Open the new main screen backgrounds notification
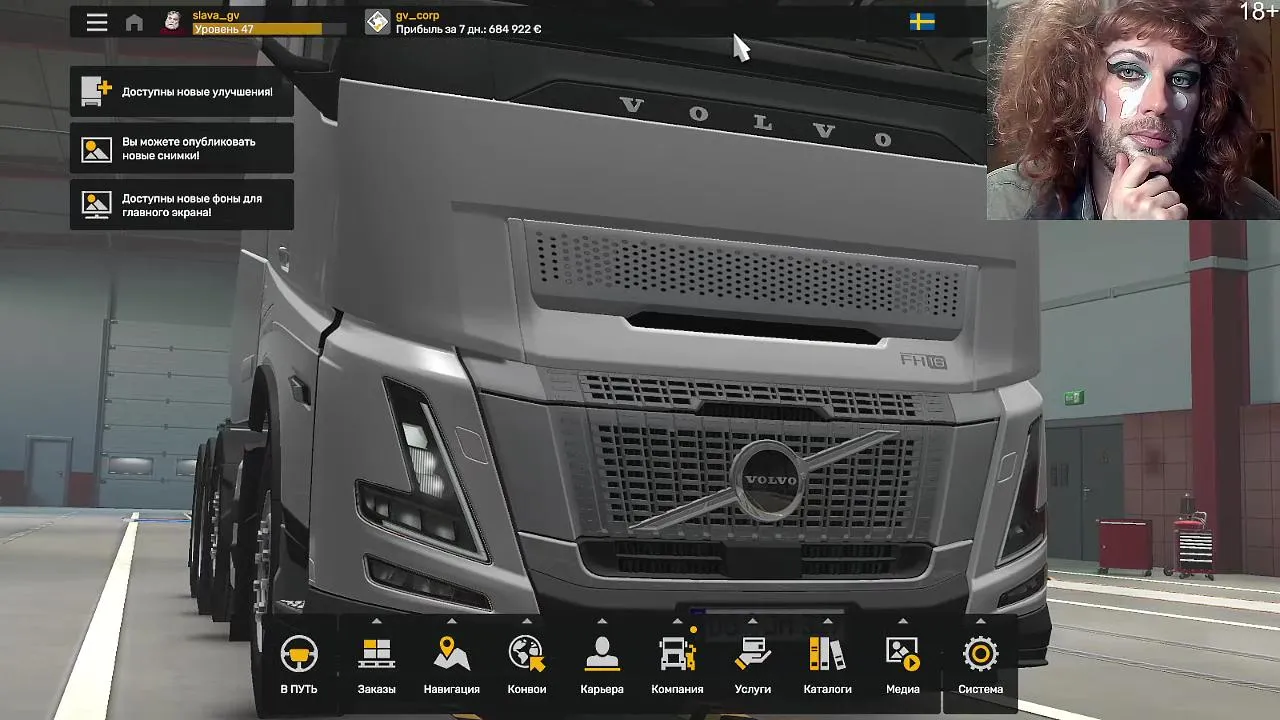 pos(182,205)
